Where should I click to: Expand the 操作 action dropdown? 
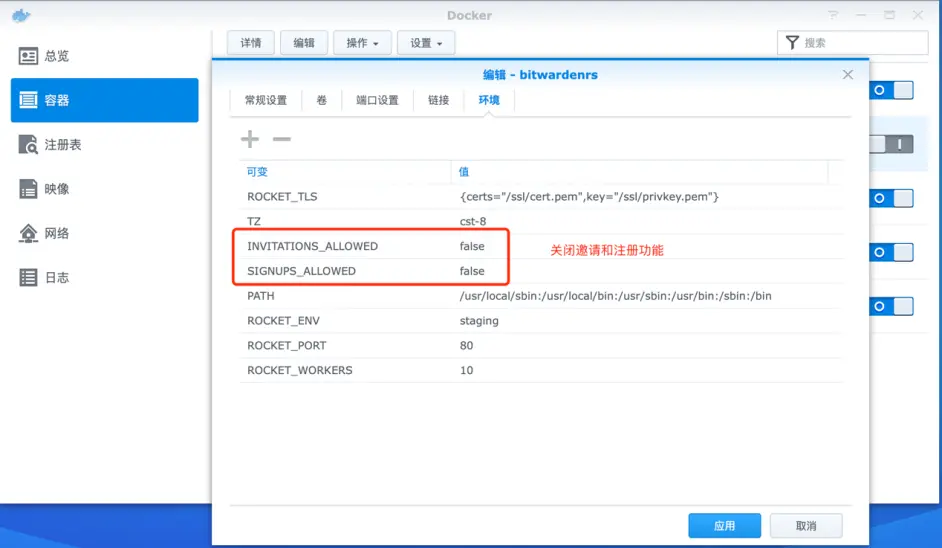(362, 43)
